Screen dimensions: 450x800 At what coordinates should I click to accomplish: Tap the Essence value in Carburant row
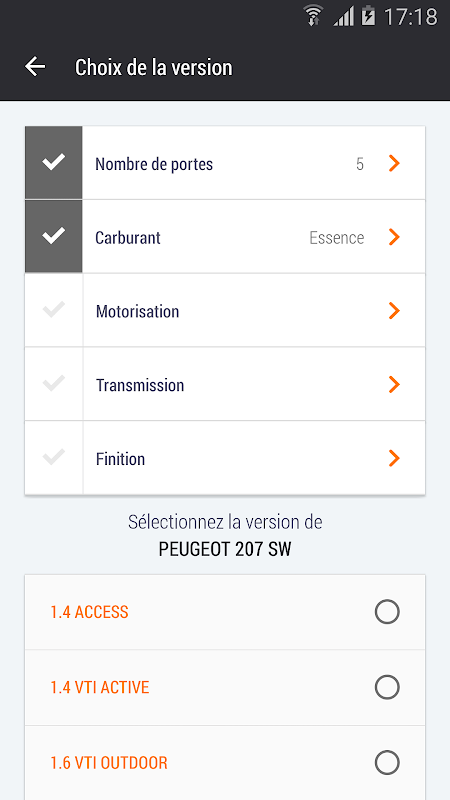pyautogui.click(x=337, y=238)
